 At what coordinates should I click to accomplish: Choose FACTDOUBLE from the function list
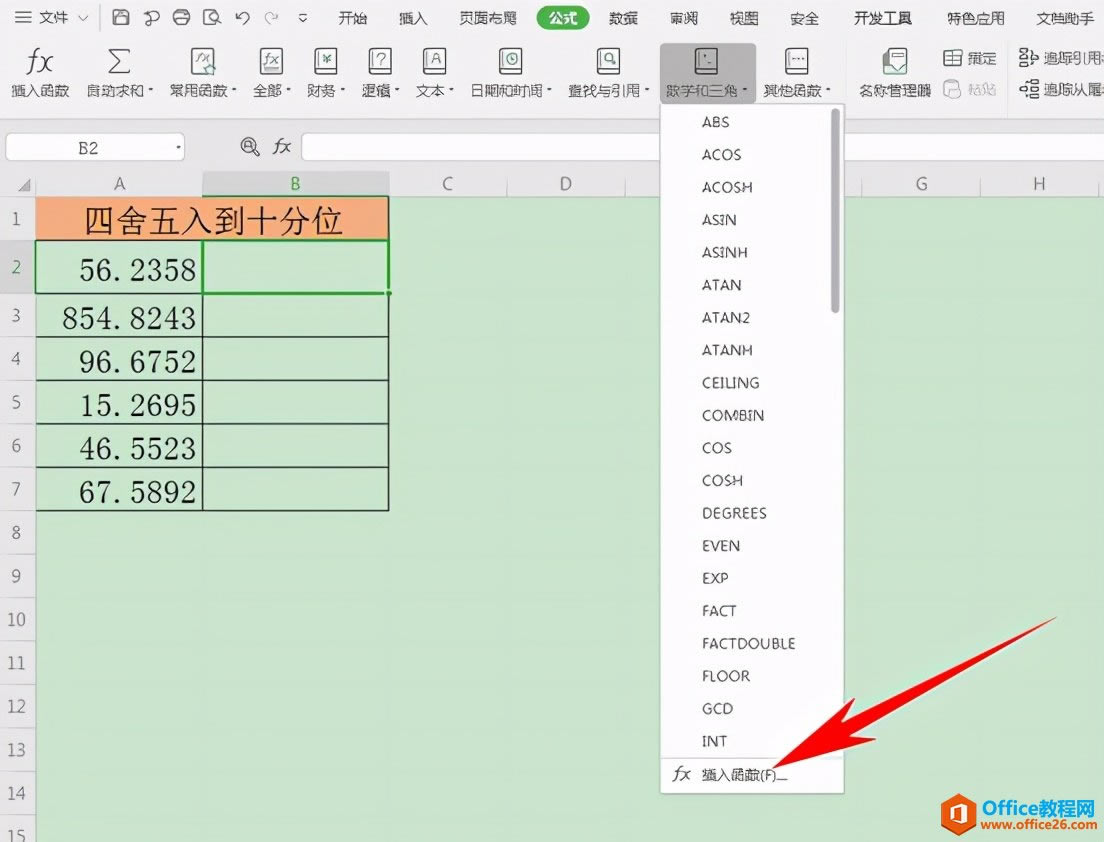tap(748, 643)
